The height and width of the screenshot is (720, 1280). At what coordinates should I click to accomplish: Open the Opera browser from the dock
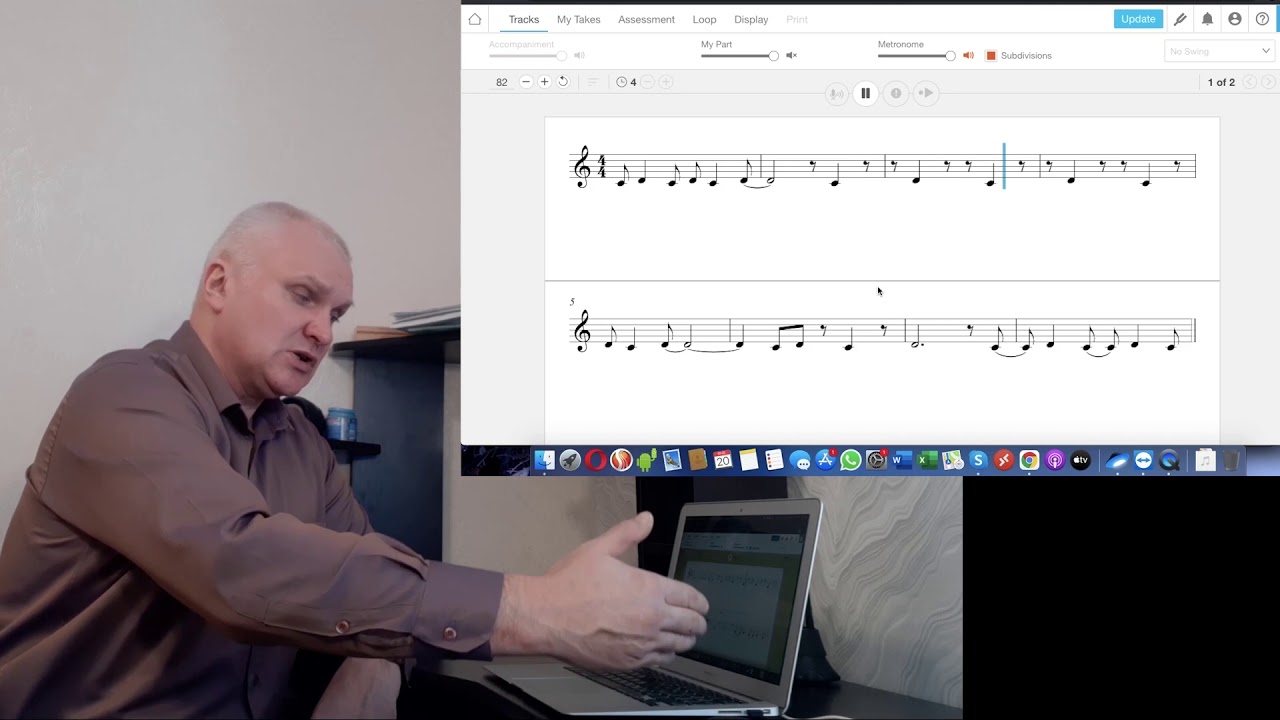[596, 460]
